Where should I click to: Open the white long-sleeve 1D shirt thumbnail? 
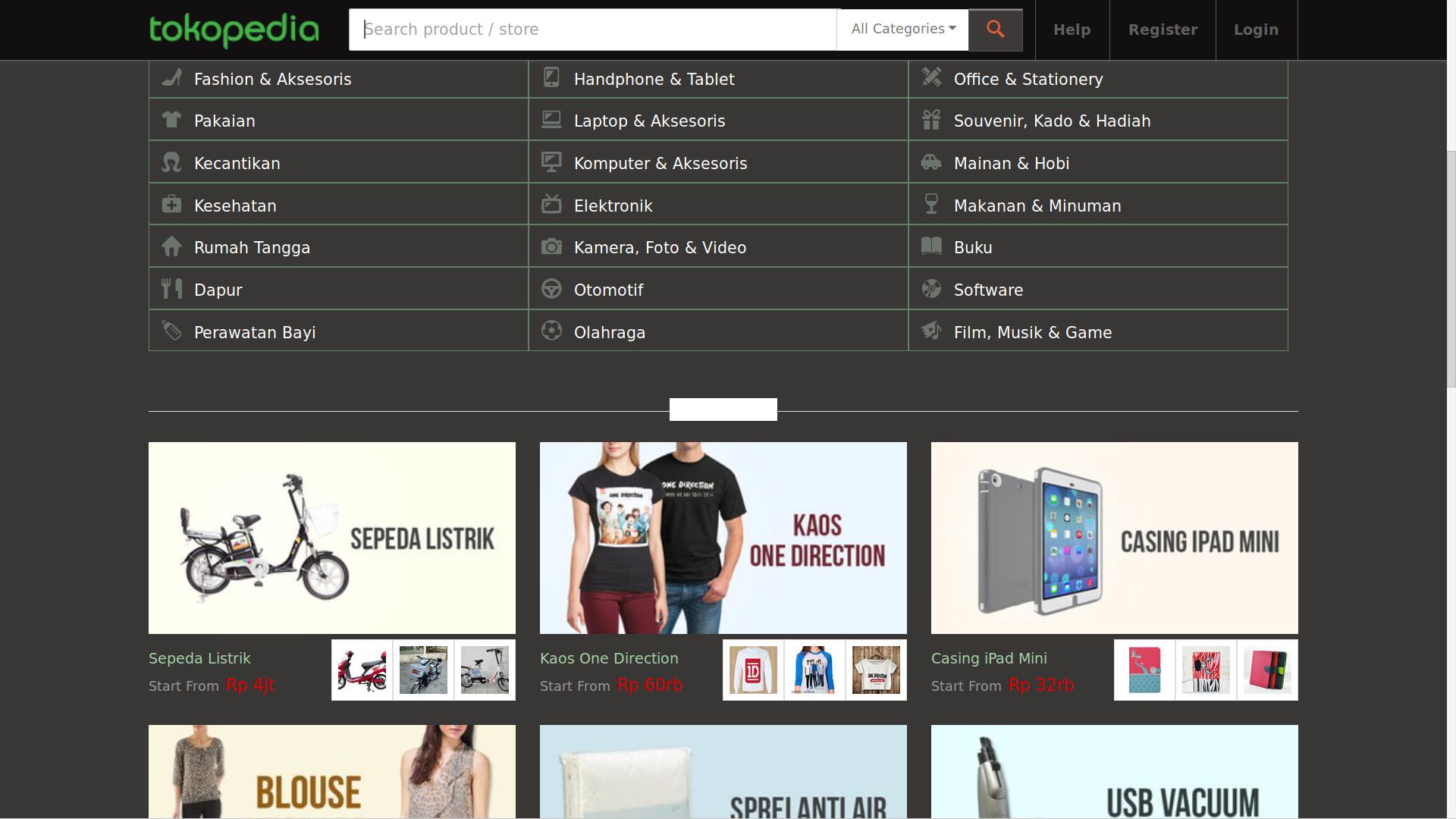point(753,670)
